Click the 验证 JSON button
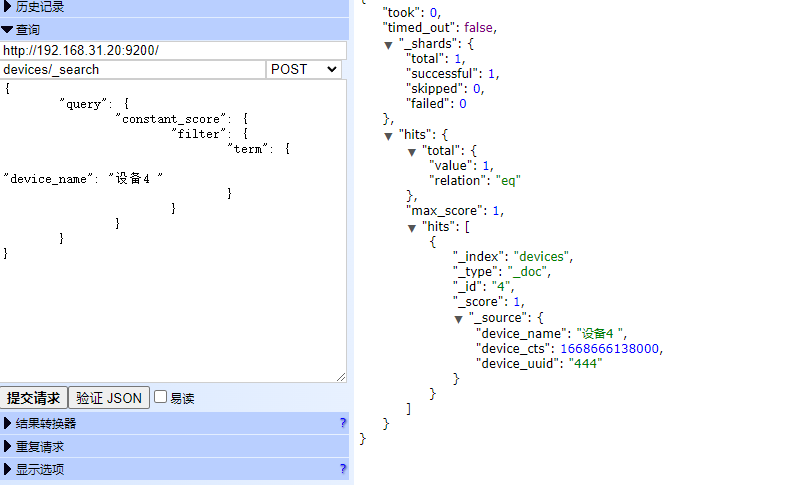This screenshot has width=787, height=485. click(109, 397)
